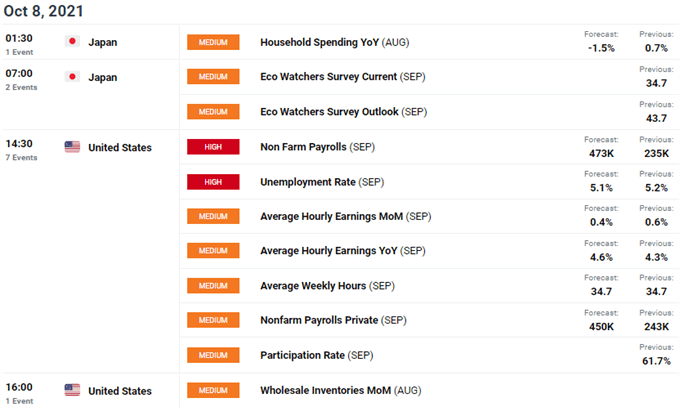Click MEDIUM badge next to Household Spending YoY

pos(213,42)
